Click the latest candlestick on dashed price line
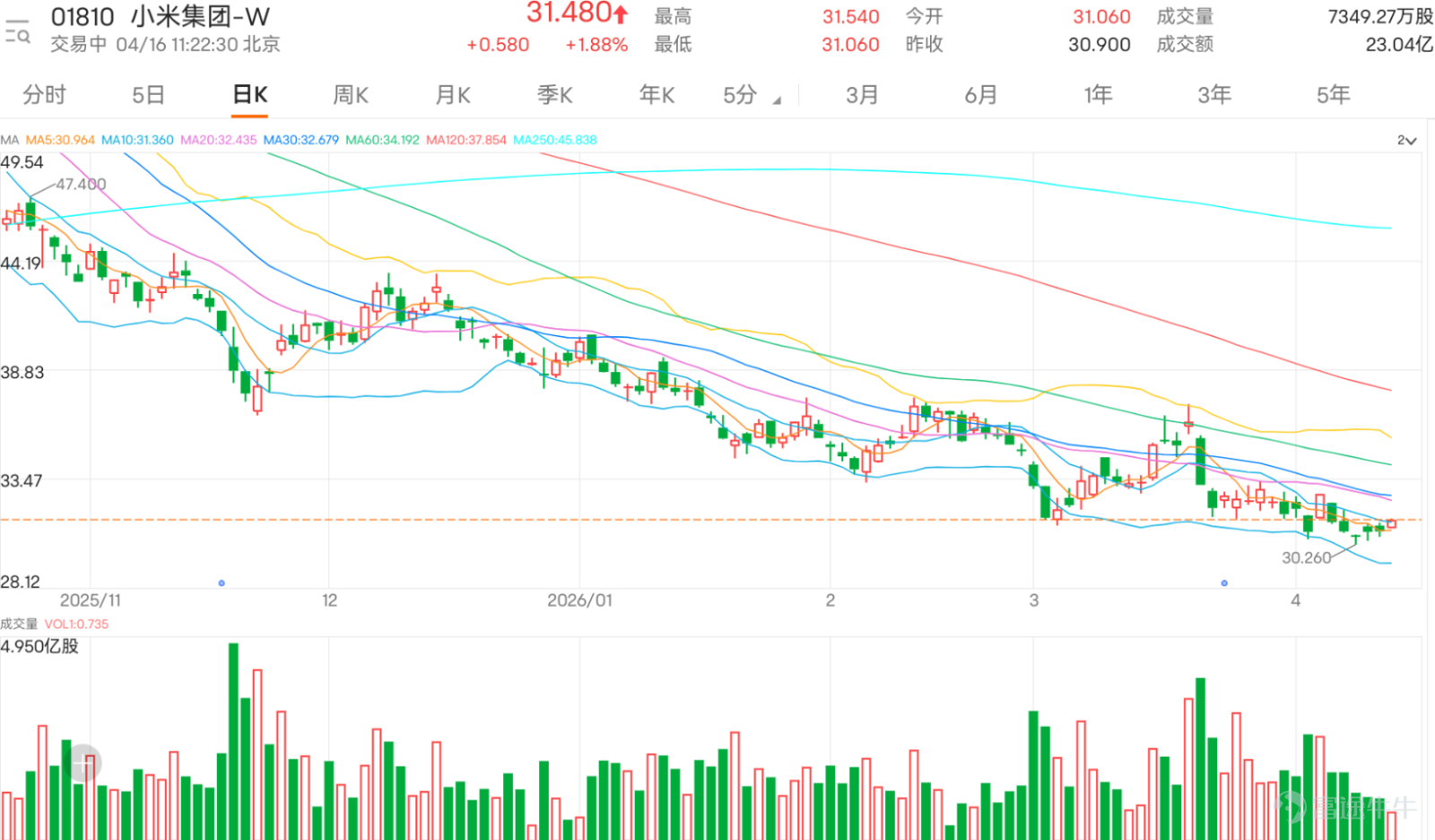 coord(1391,524)
